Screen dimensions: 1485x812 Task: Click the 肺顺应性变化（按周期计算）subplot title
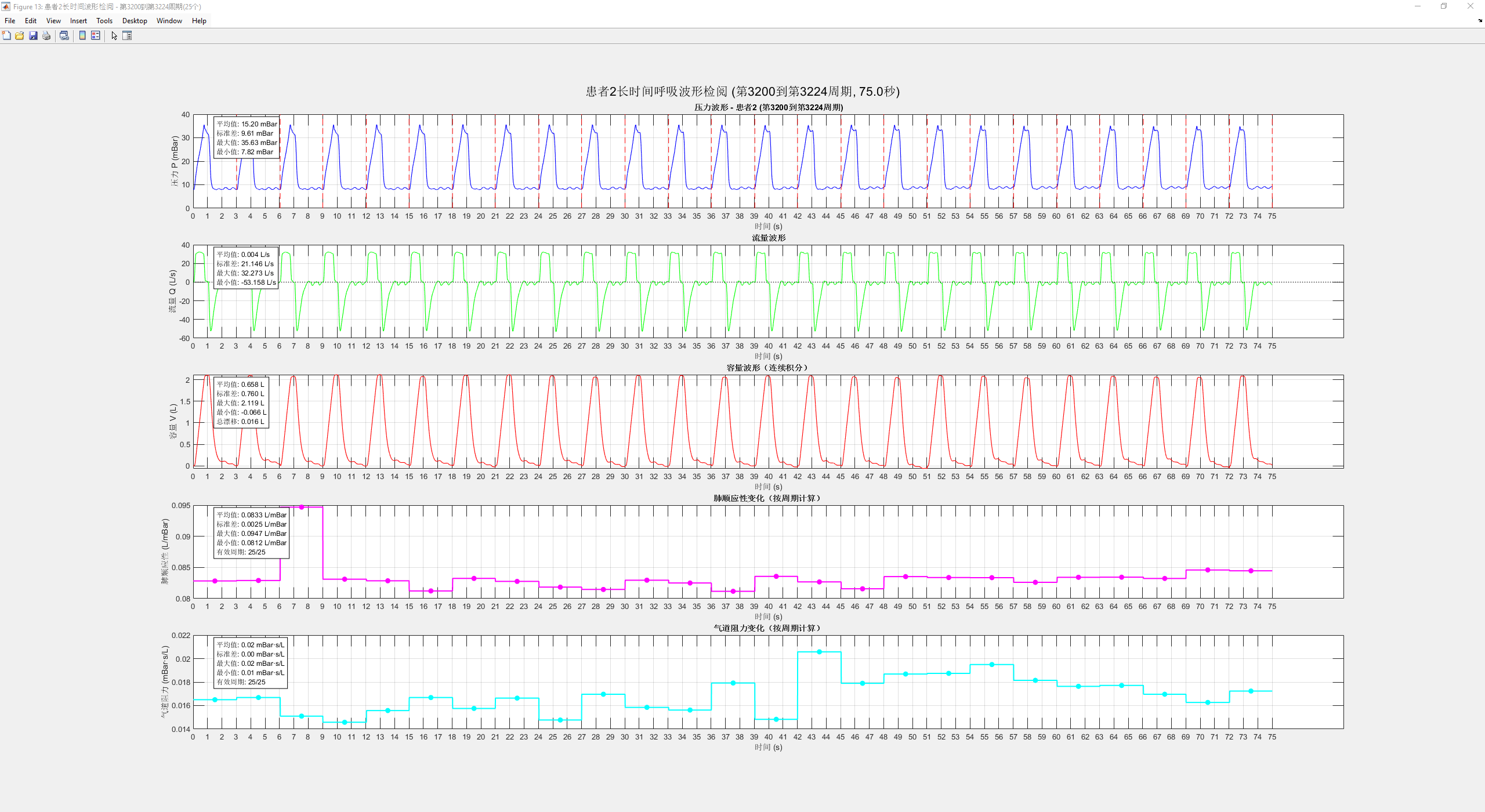[x=769, y=498]
